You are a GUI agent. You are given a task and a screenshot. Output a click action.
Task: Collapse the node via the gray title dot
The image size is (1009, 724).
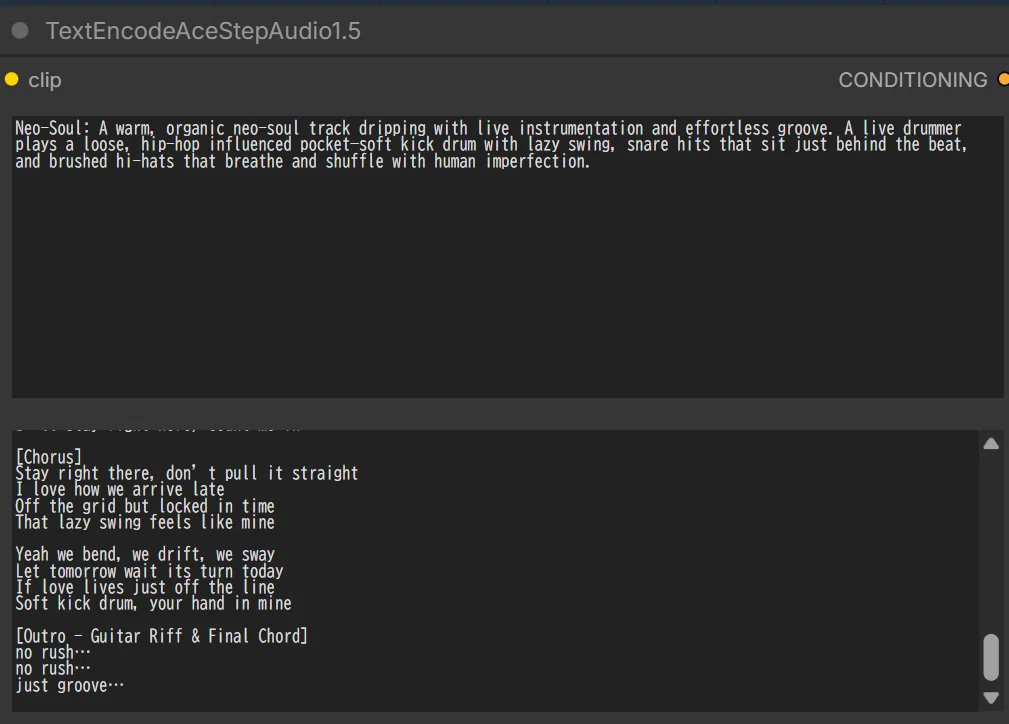(20, 30)
